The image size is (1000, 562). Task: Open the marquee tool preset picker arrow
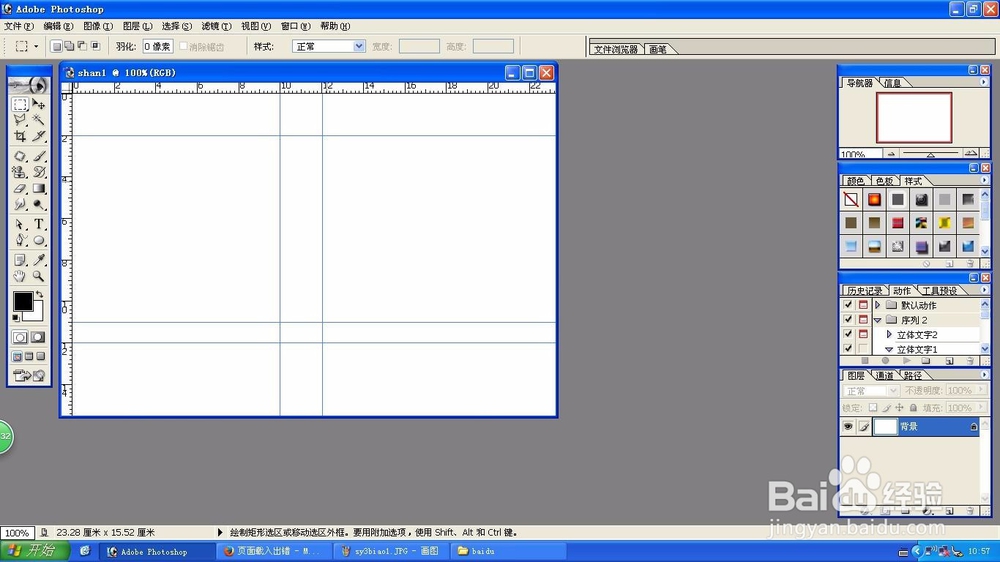(x=36, y=46)
